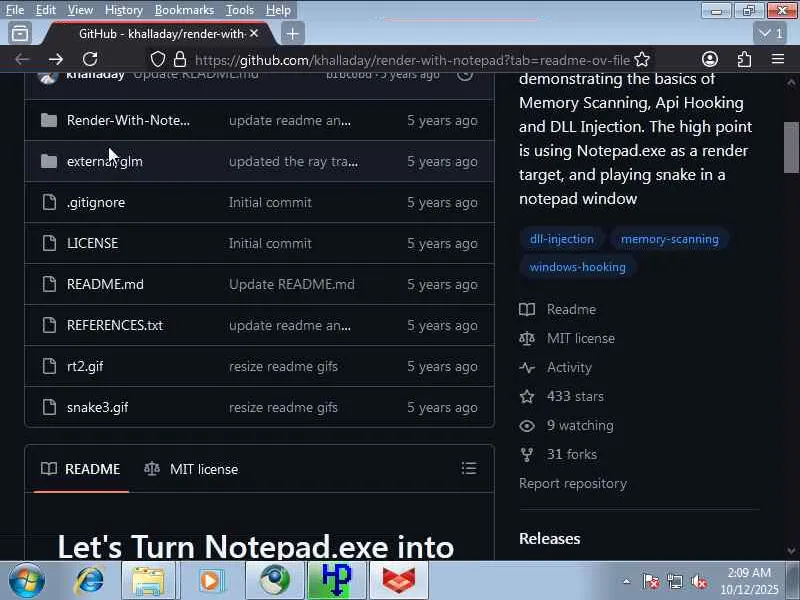Show site security lock info
This screenshot has height=600, width=800.
pyautogui.click(x=180, y=59)
